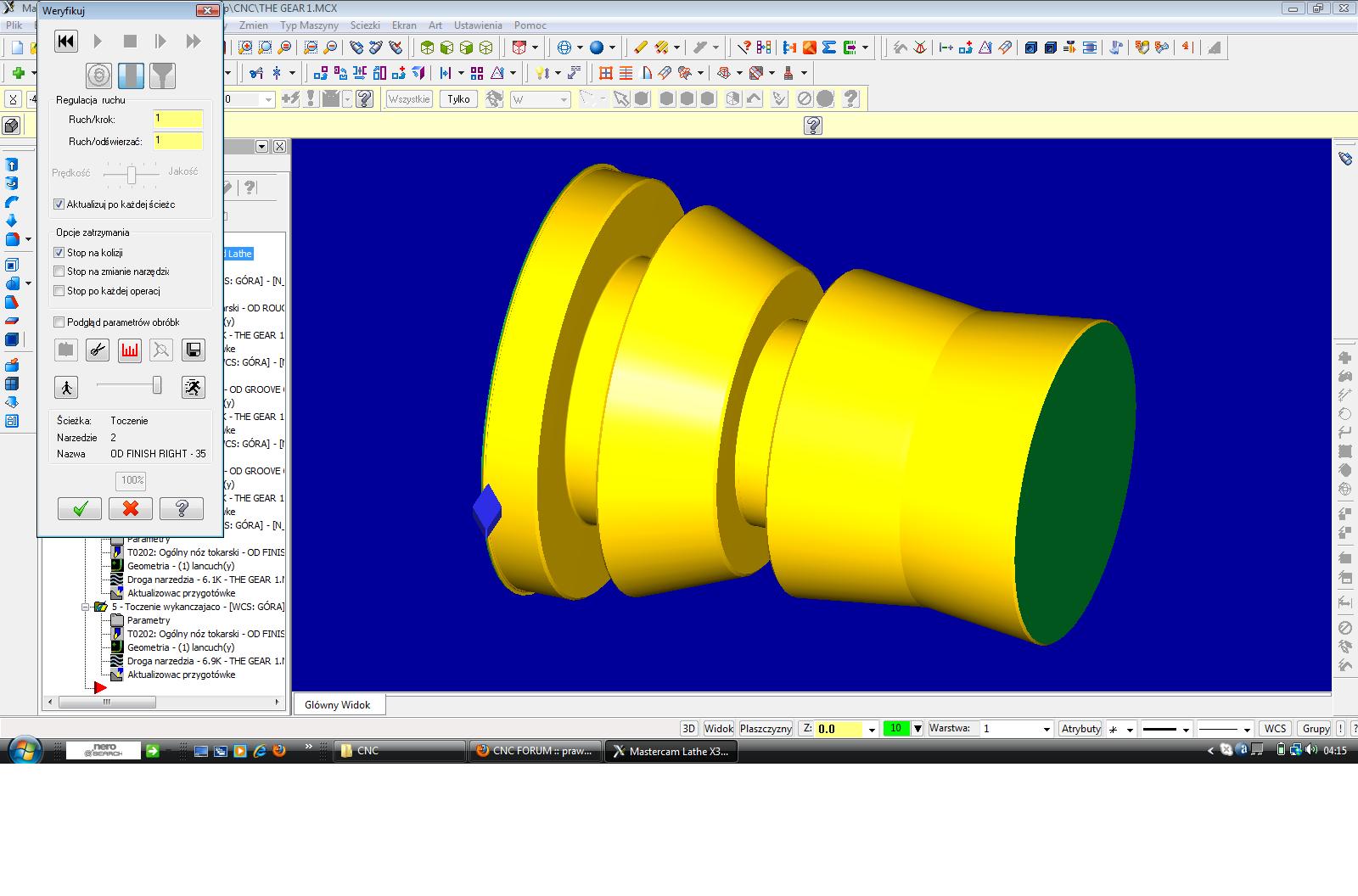Click the orange diamond toolbar icon

click(810, 48)
